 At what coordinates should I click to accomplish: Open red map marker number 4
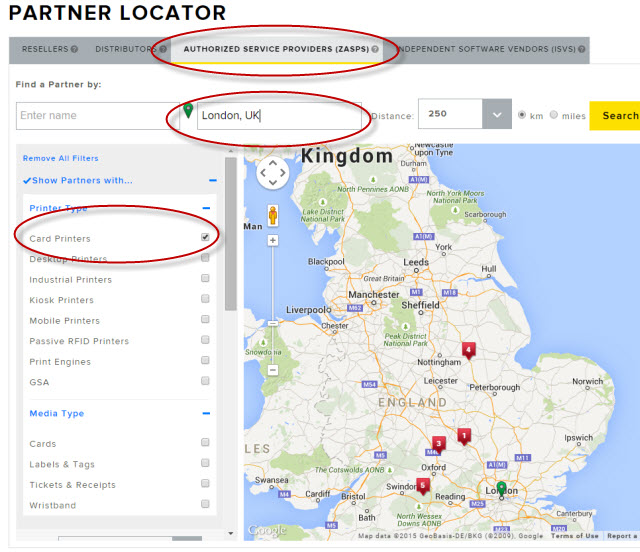pyautogui.click(x=469, y=350)
